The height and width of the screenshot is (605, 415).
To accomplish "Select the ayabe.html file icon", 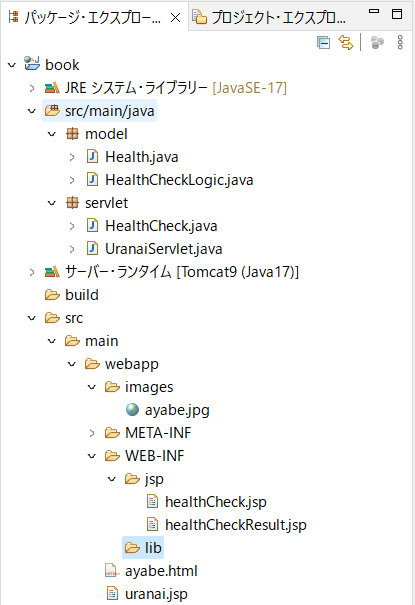I will (112, 571).
